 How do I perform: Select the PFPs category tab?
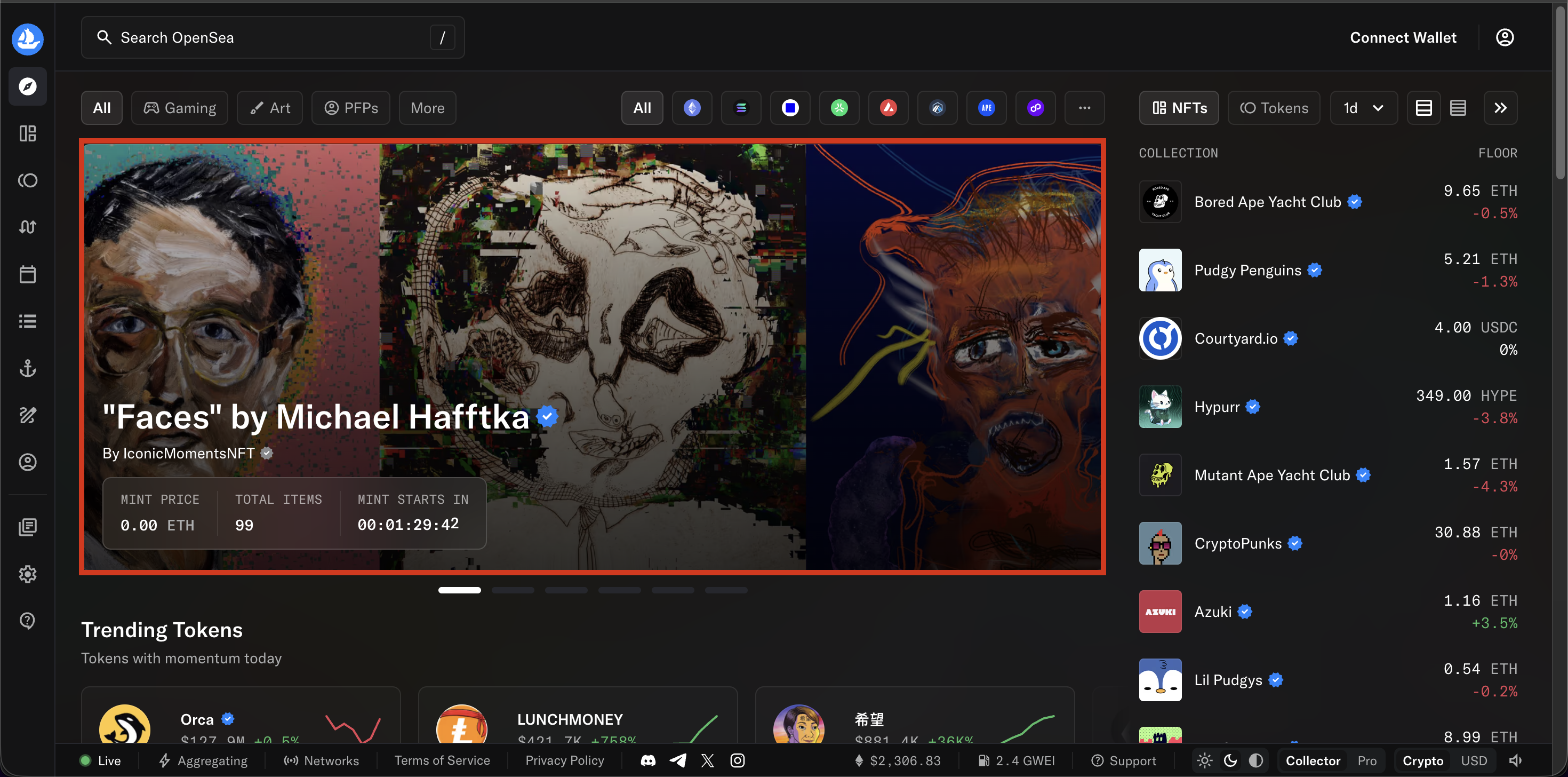(350, 108)
